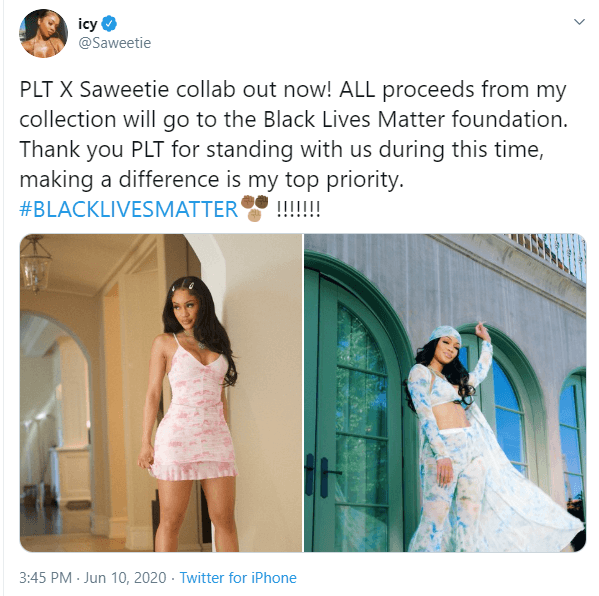599x596 pixels.
Task: Open the Twitter for iPhone source link
Action: click(238, 578)
